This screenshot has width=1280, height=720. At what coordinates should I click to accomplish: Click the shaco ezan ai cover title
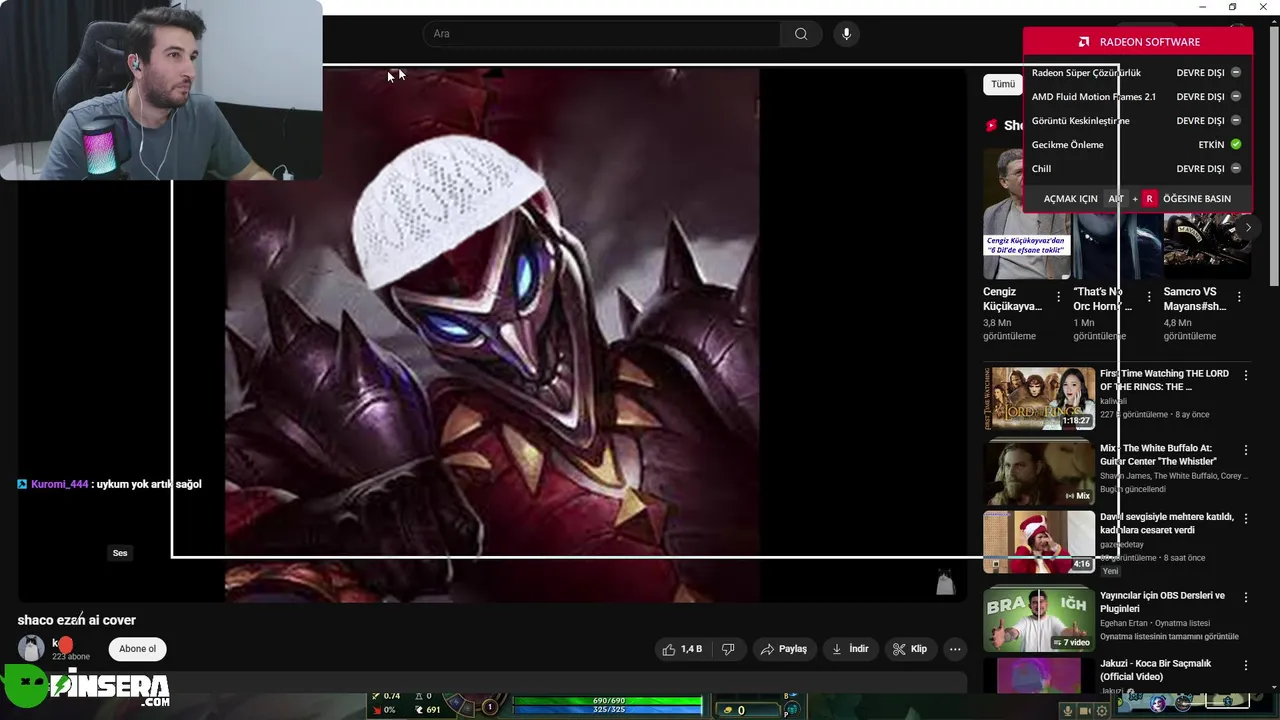(77, 620)
